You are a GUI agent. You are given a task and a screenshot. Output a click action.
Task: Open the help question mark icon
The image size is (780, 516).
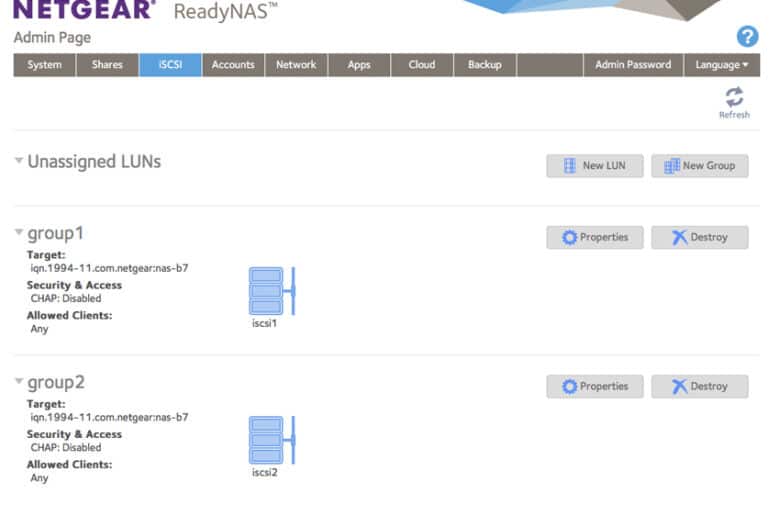point(747,36)
